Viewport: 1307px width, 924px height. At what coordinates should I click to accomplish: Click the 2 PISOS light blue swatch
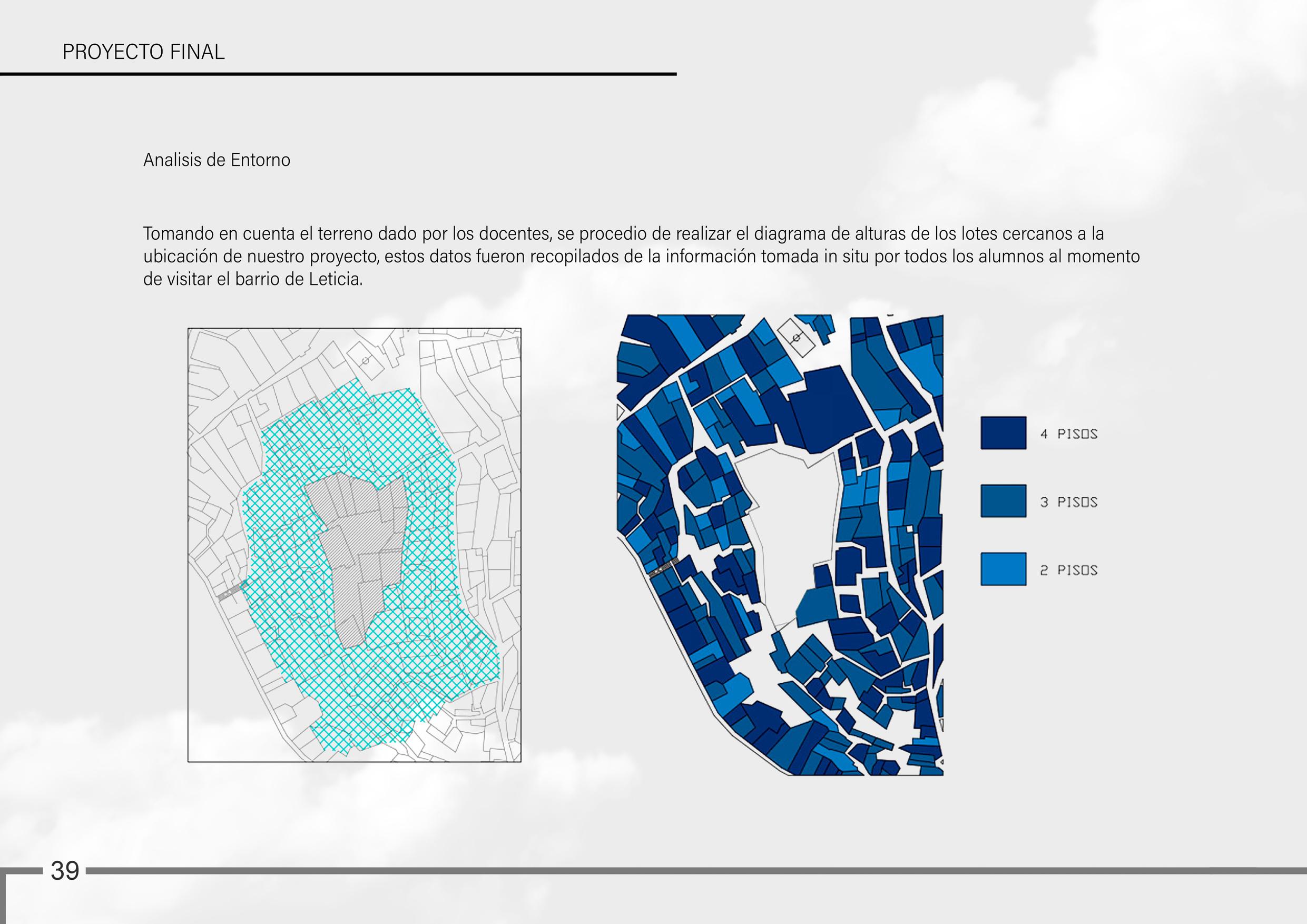pyautogui.click(x=1003, y=569)
